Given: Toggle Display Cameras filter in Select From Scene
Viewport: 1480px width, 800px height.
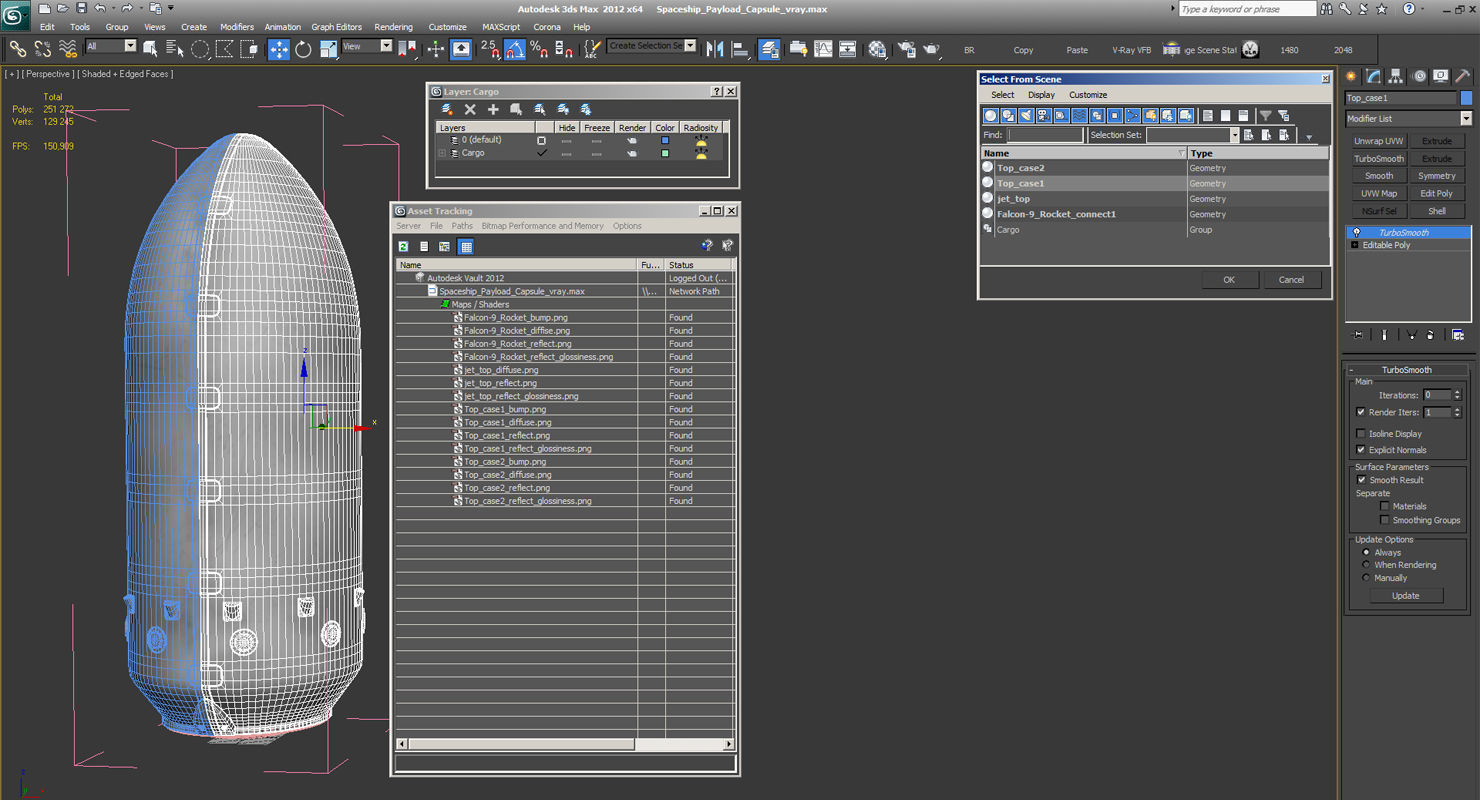Looking at the screenshot, I should [x=1044, y=116].
